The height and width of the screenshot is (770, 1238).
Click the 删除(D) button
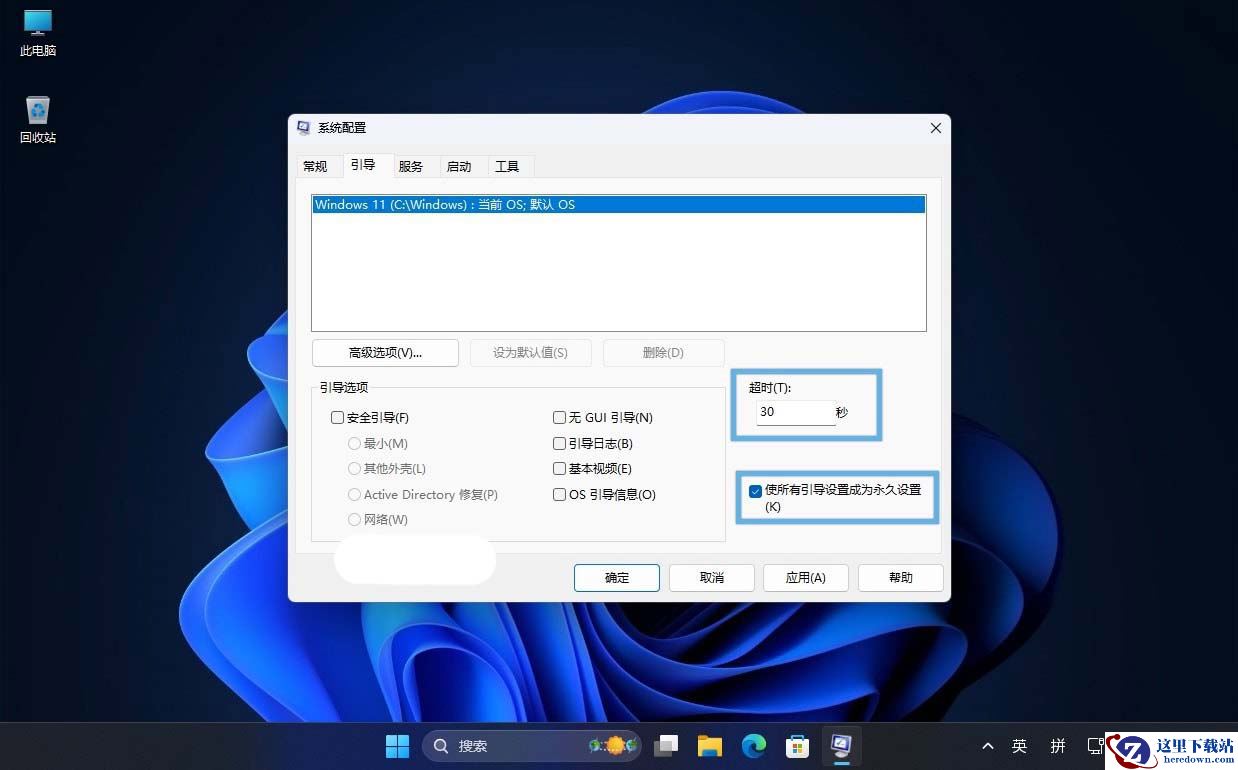pyautogui.click(x=663, y=353)
